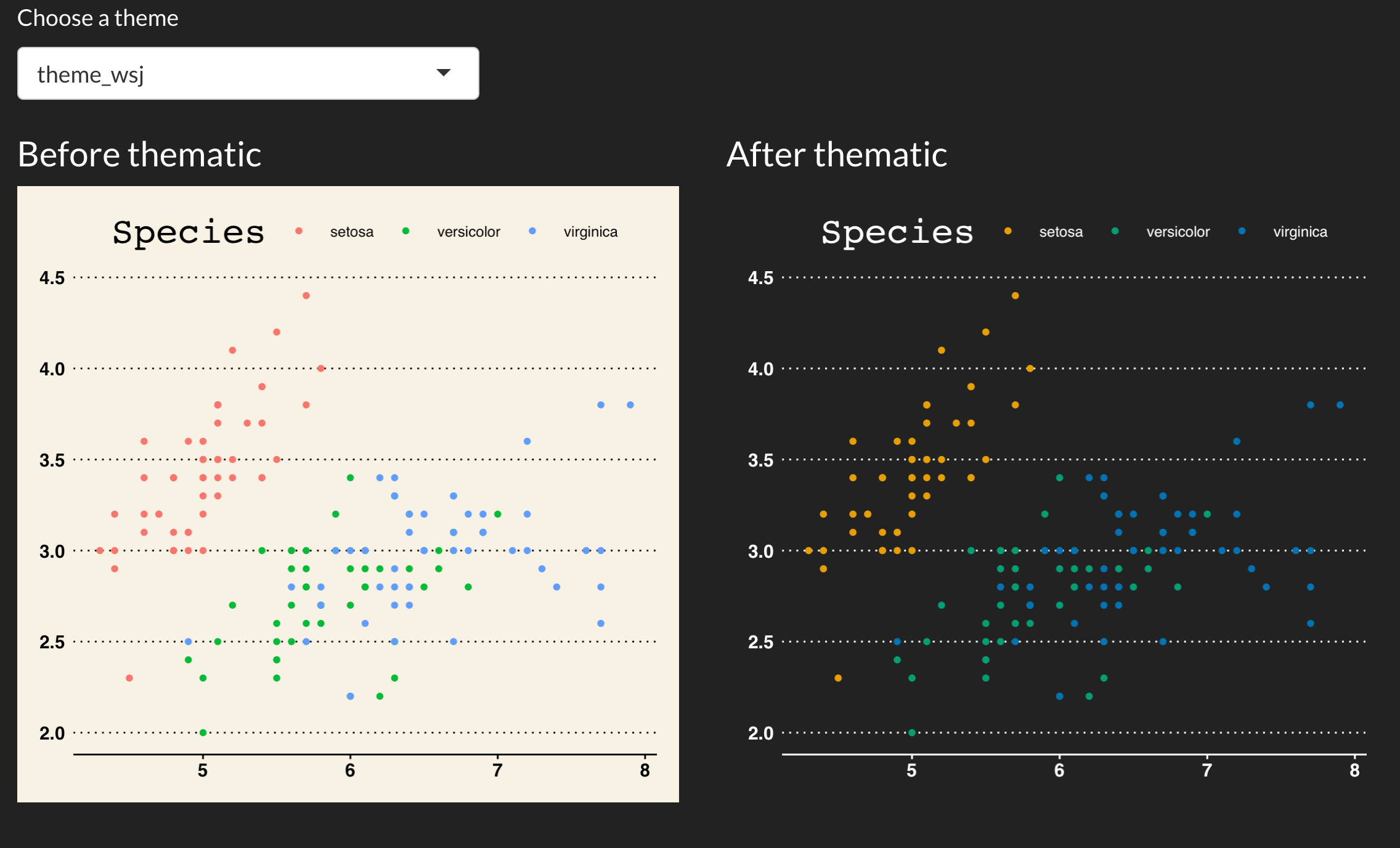The height and width of the screenshot is (848, 1400).
Task: Click green versicolor legend dot in left plot
Action: [x=405, y=231]
